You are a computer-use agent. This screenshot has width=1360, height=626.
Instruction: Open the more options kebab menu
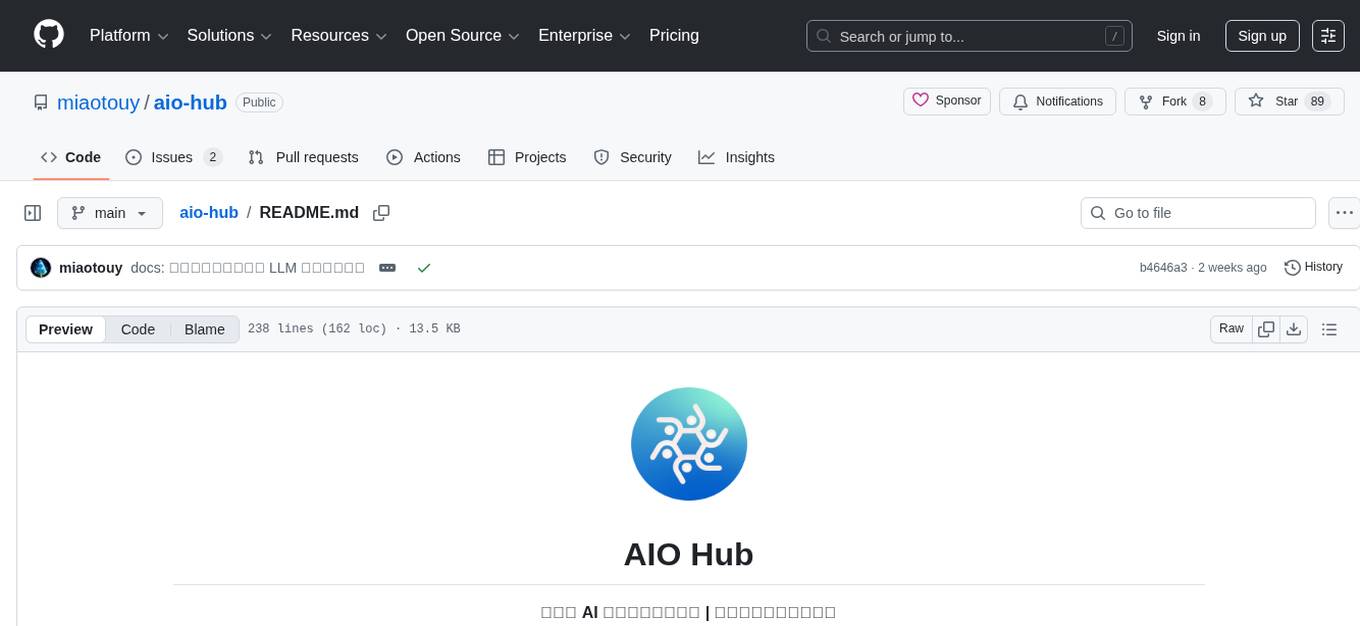coord(1344,212)
